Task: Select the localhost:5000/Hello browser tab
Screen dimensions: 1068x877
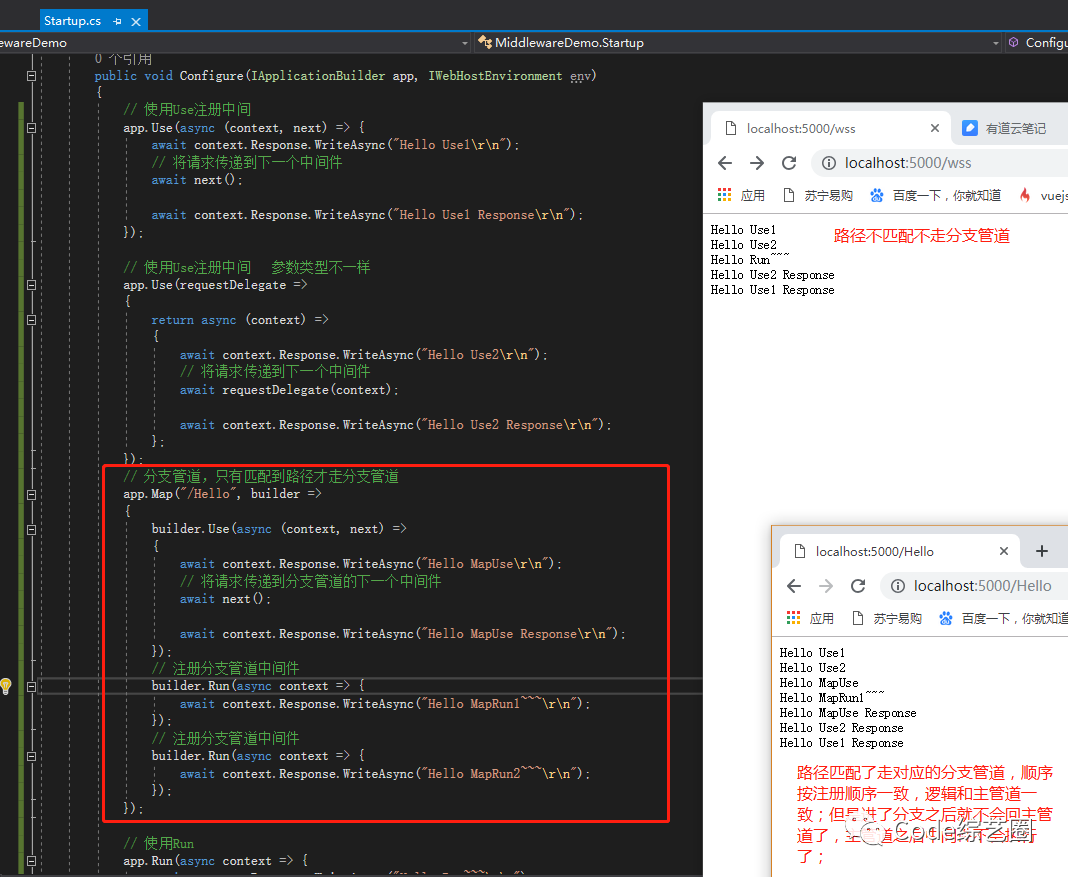Action: [x=899, y=552]
